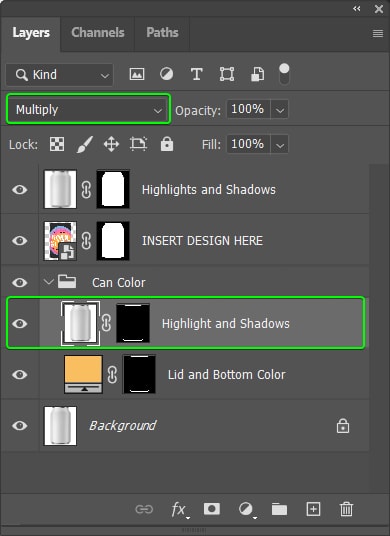Create new fill or adjustment layer

coord(247,510)
